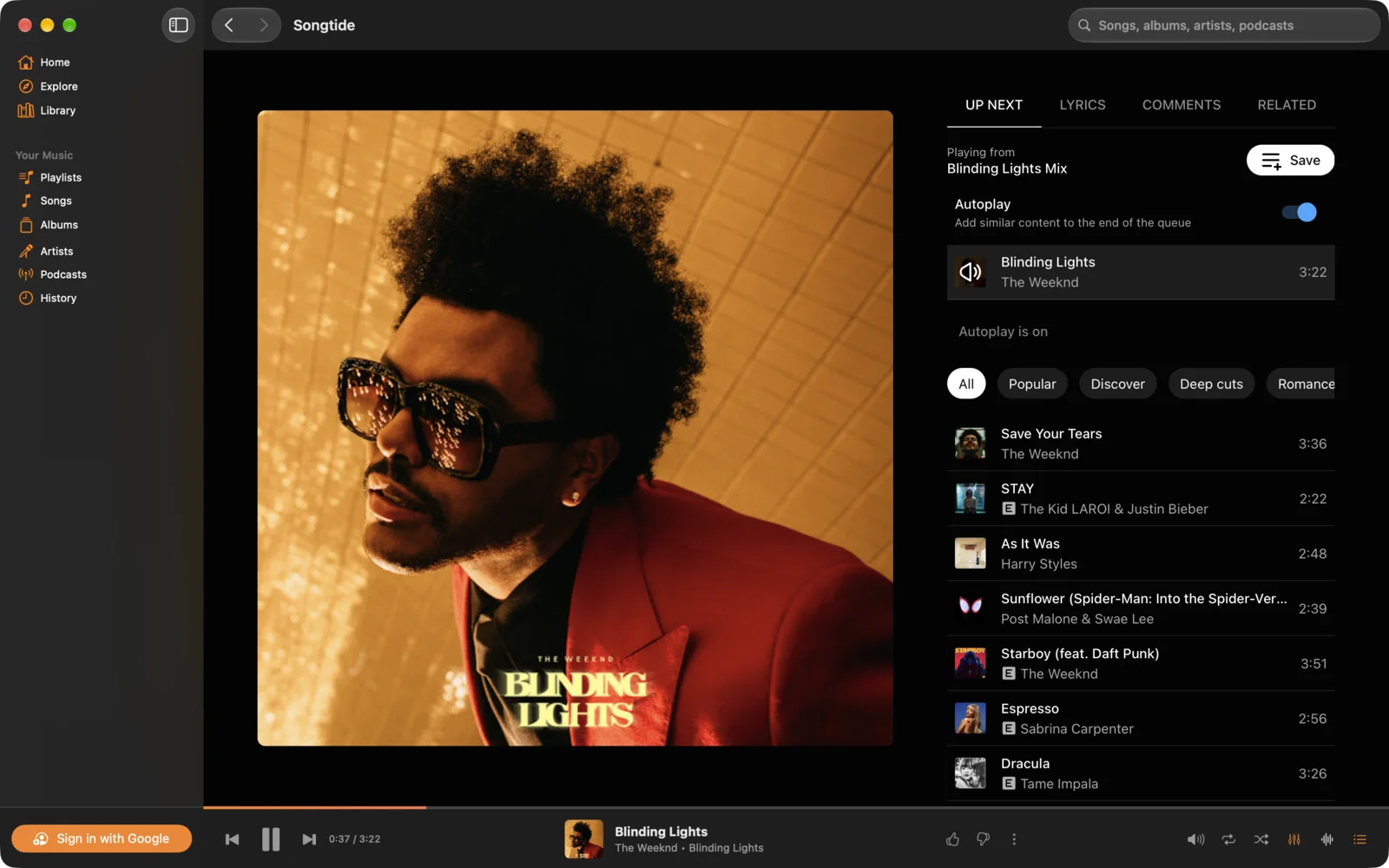Open Library in the sidebar

click(57, 111)
